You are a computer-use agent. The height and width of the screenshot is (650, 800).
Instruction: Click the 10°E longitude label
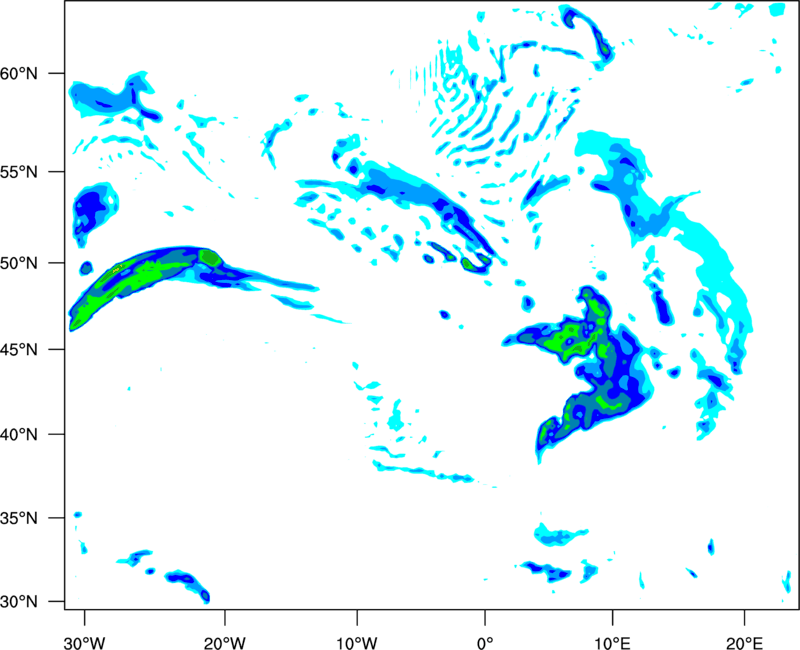tap(612, 643)
